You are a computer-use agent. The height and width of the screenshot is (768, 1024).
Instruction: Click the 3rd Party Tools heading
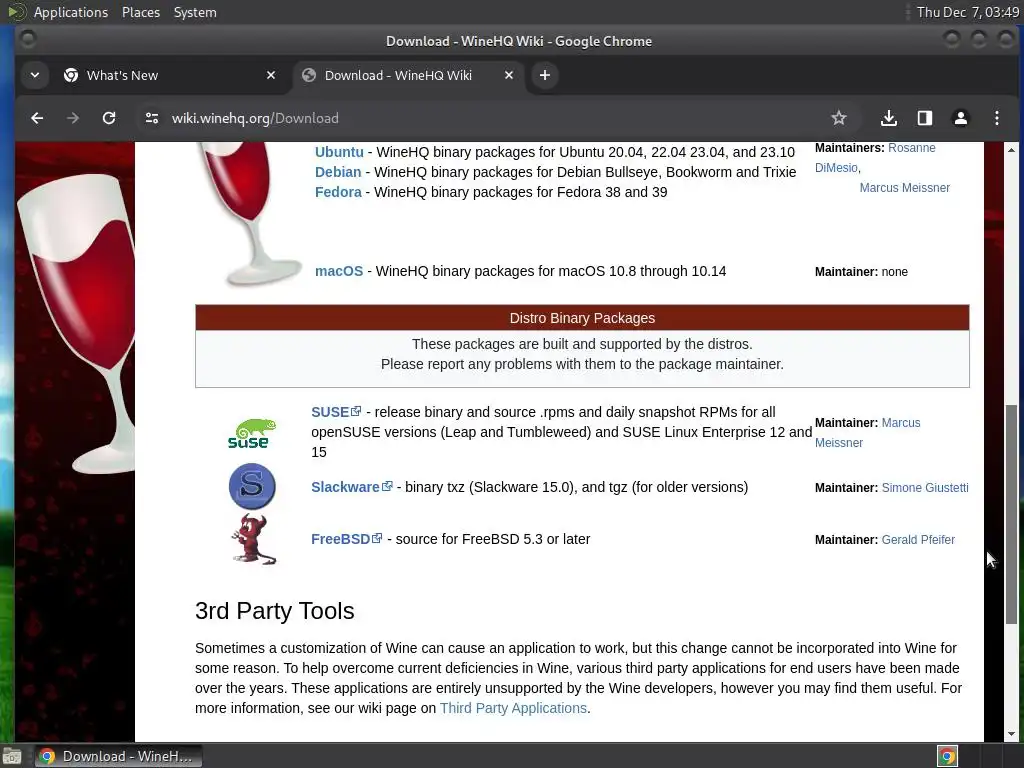click(x=274, y=611)
